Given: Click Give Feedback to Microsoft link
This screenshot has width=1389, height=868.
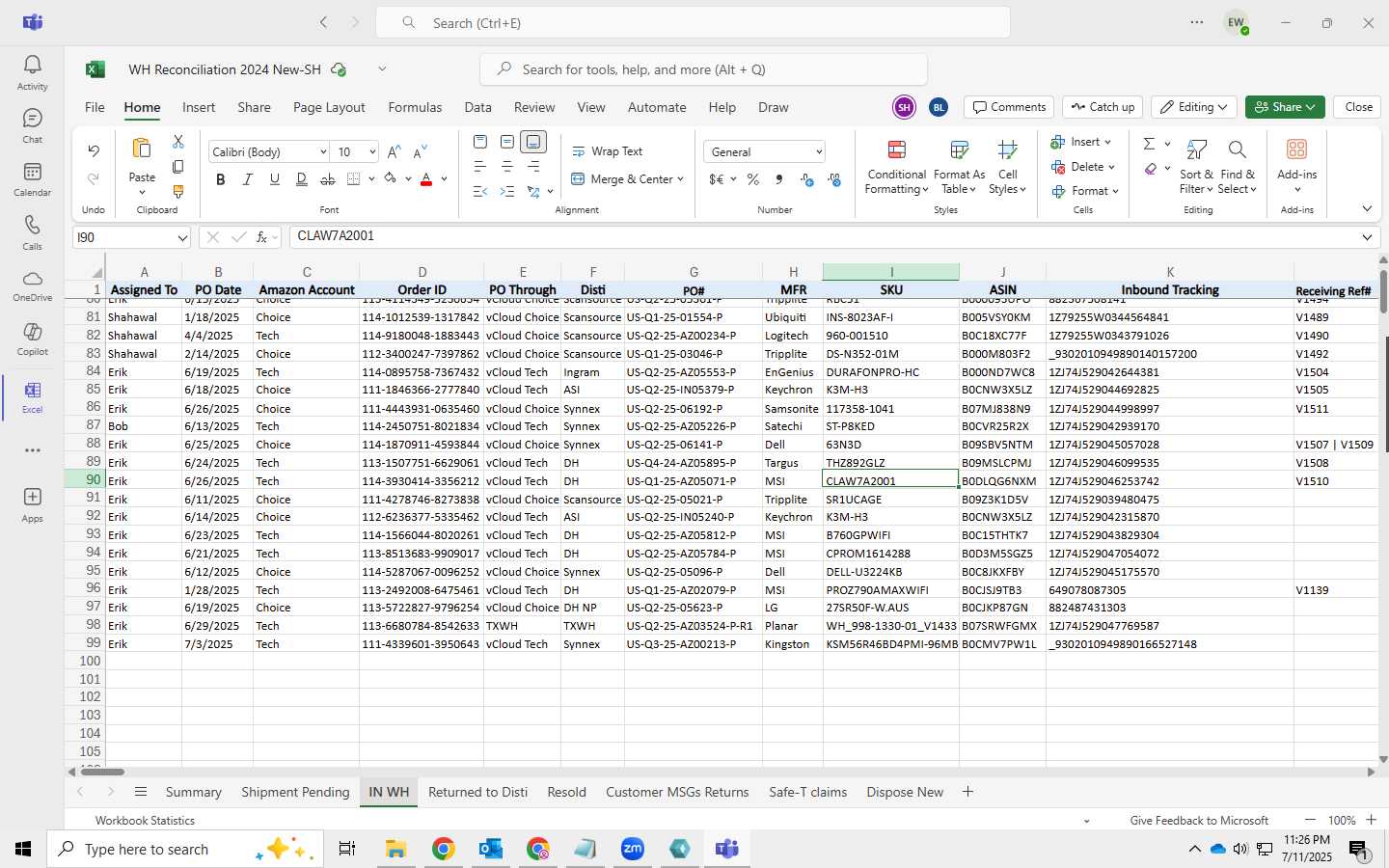Looking at the screenshot, I should coord(1199,821).
